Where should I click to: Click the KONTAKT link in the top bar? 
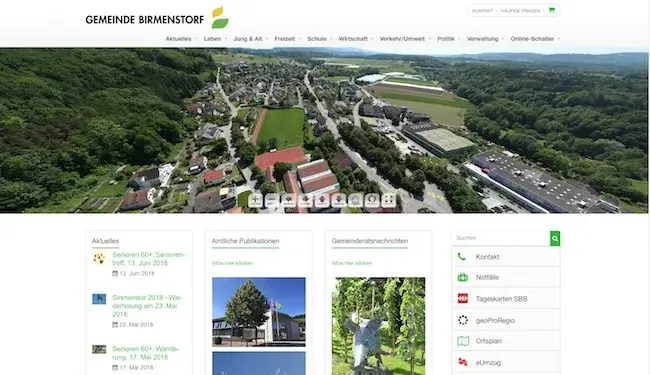tap(483, 11)
